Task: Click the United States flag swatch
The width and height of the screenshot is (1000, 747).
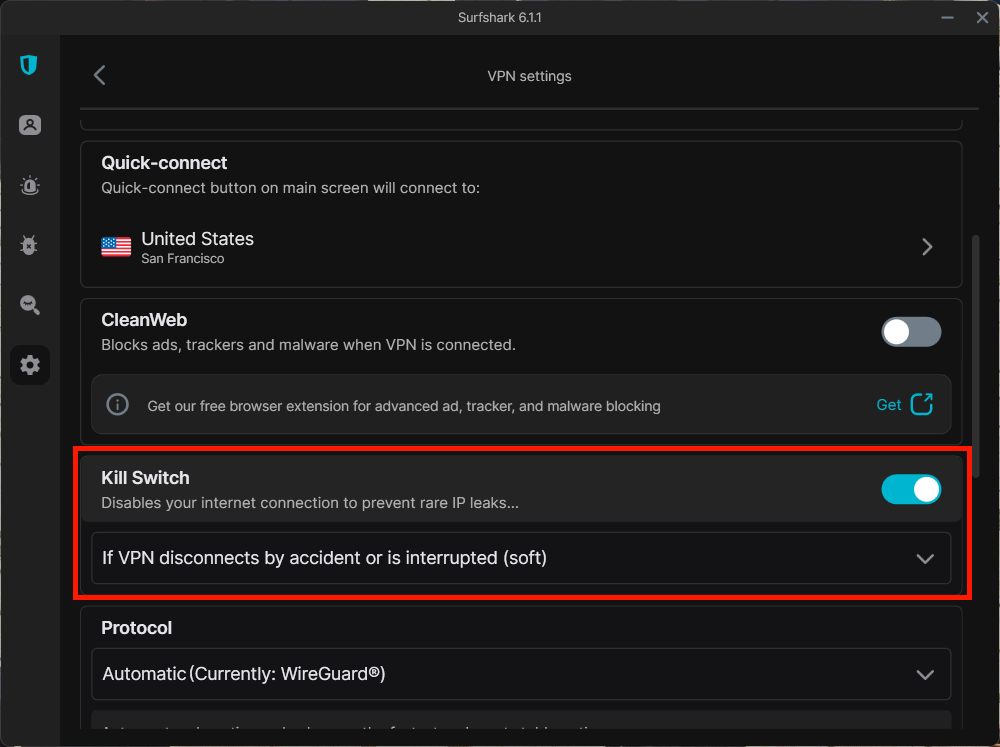Action: point(116,246)
